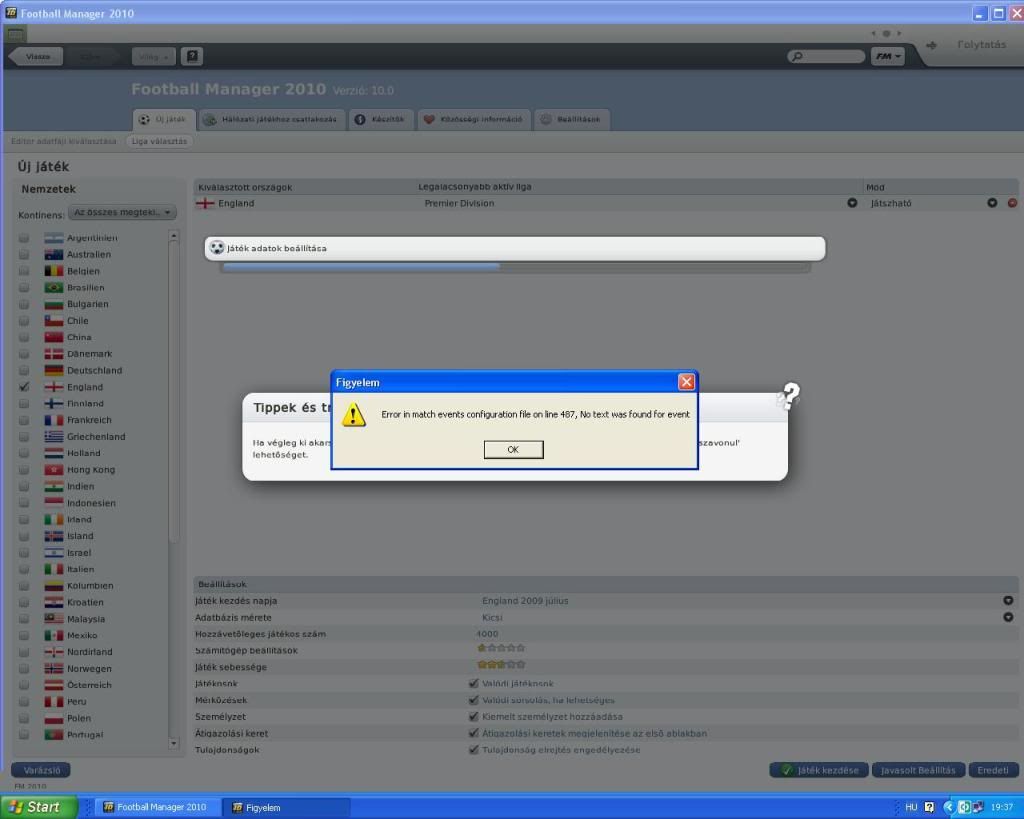1024x819 pixels.
Task: Remove England using the red delete icon
Action: 1012,203
